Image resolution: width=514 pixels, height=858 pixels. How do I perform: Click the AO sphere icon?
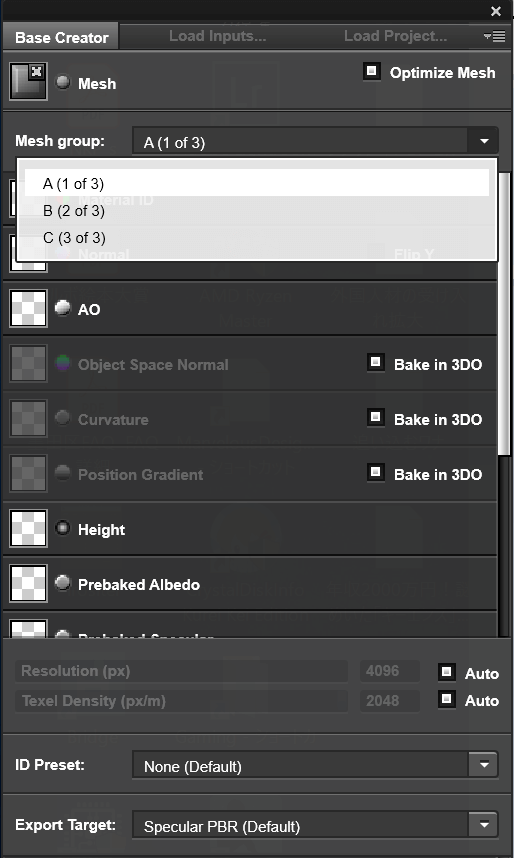click(x=63, y=308)
